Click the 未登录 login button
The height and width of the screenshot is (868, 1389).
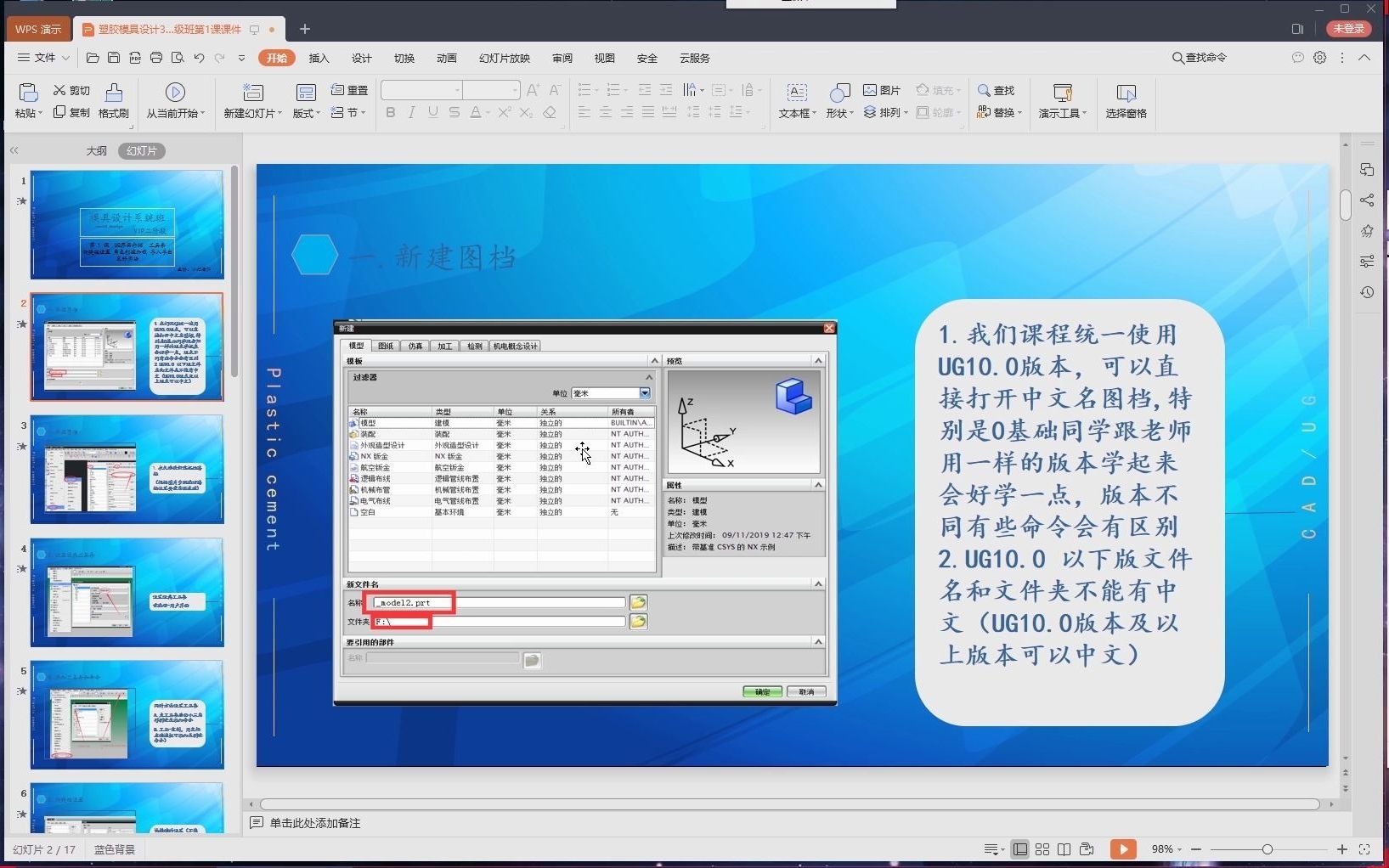point(1348,28)
